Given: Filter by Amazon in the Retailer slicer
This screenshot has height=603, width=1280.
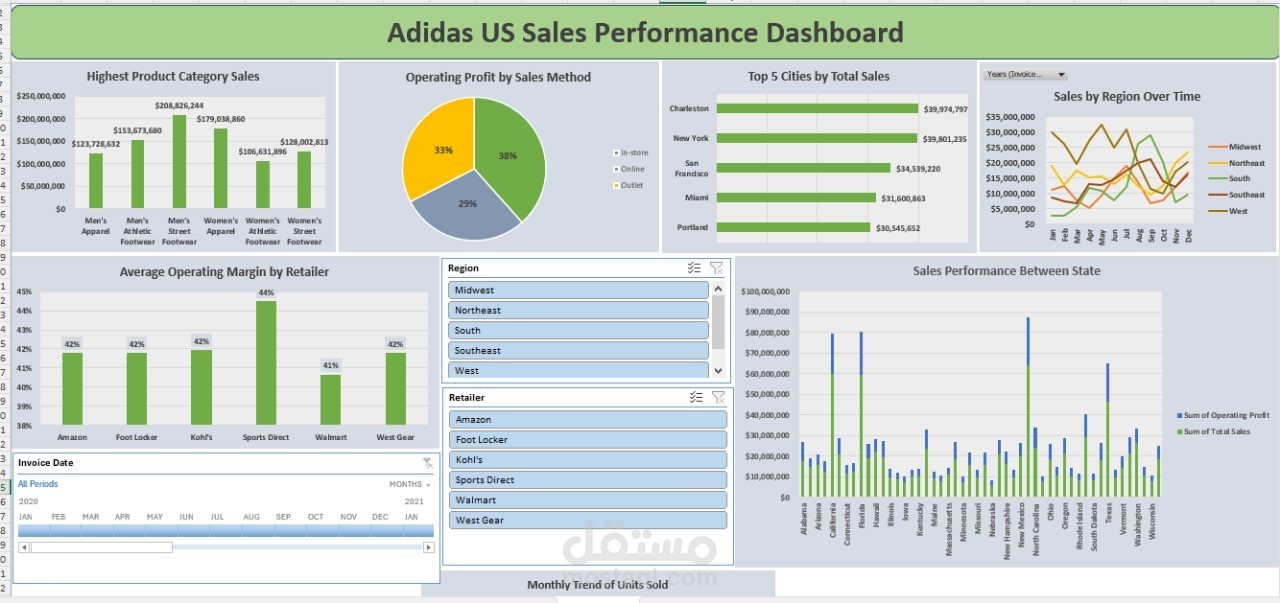Looking at the screenshot, I should [x=588, y=420].
